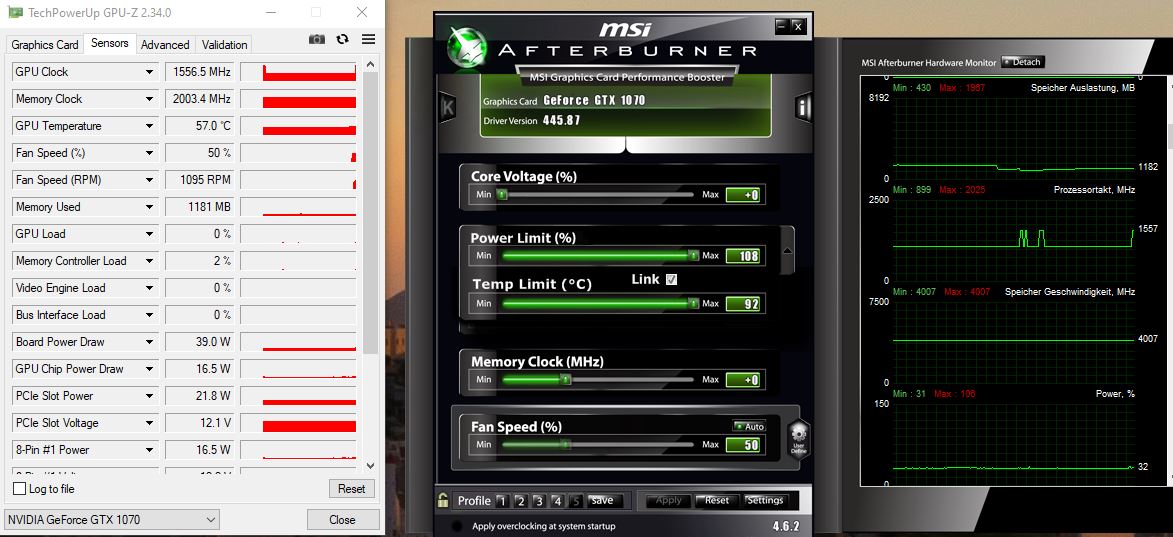This screenshot has width=1173, height=537.
Task: Toggle Apply overclocking at system startup
Action: coord(457,526)
